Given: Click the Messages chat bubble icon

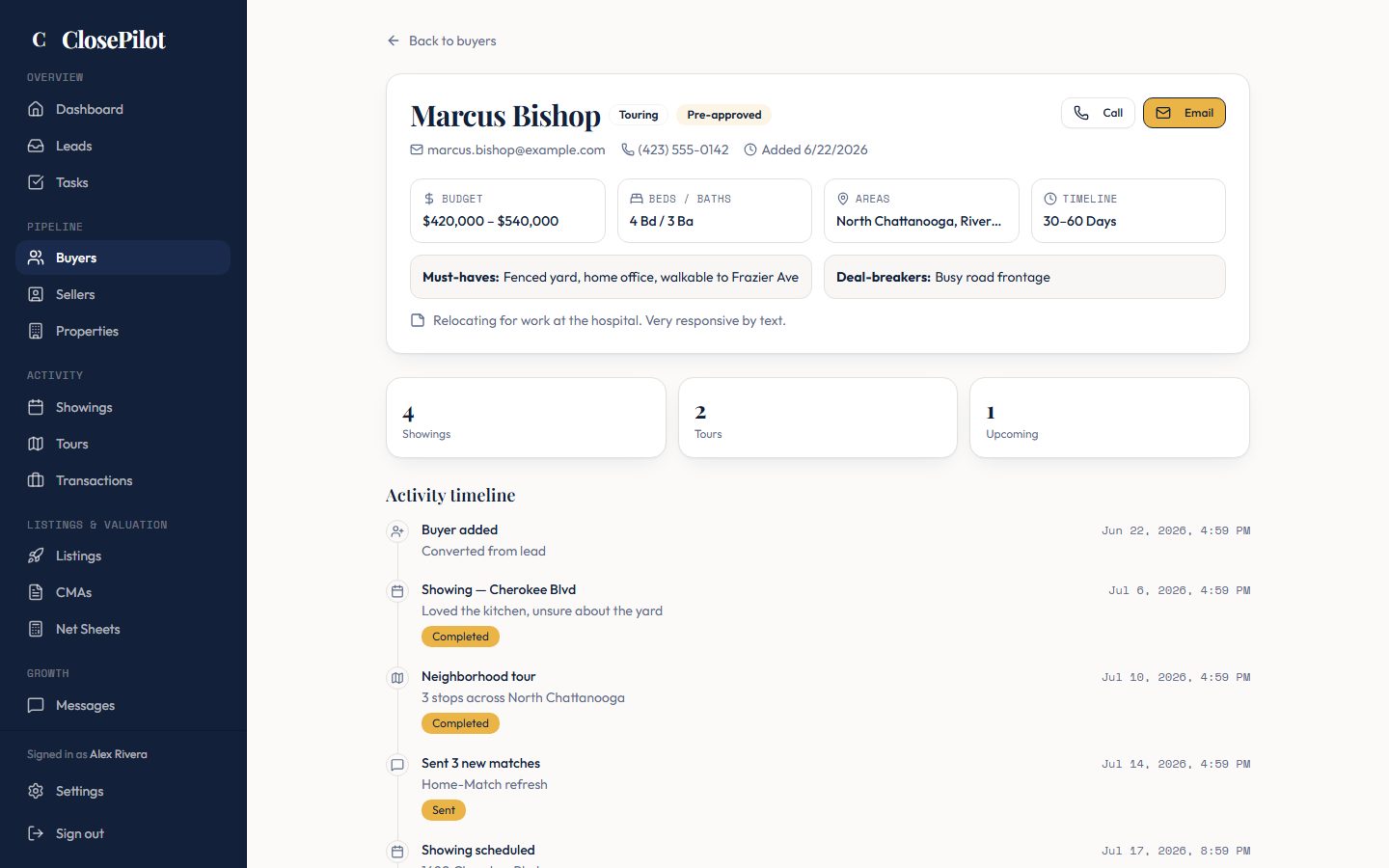Looking at the screenshot, I should click(36, 705).
